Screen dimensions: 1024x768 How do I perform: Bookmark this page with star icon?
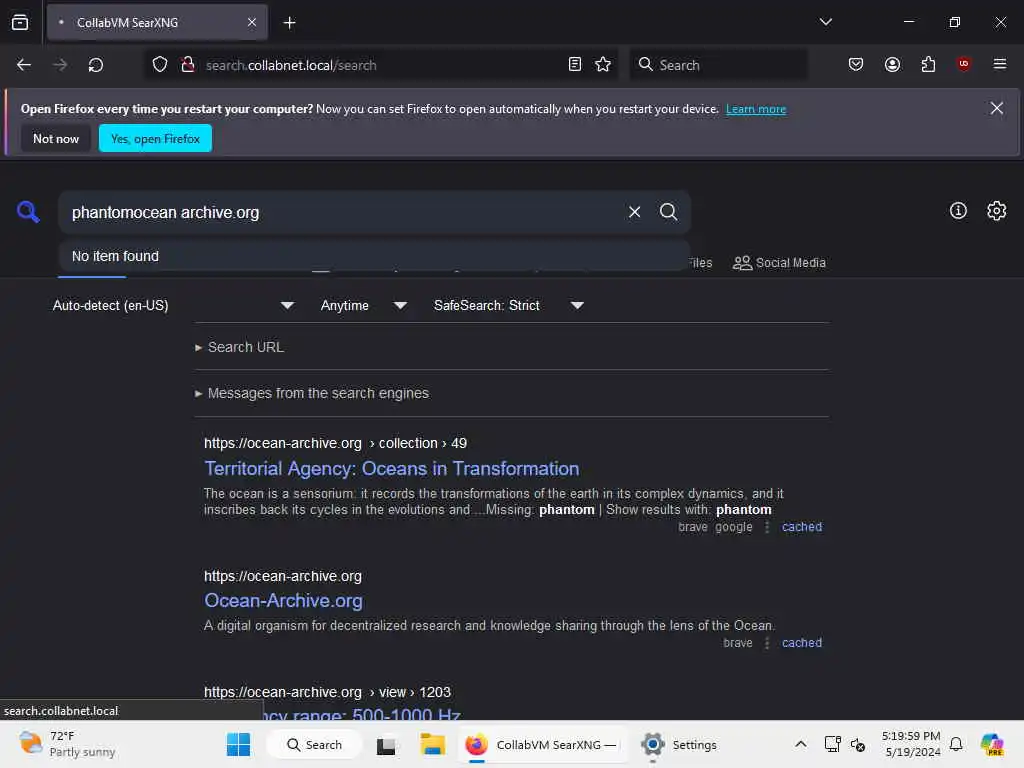(603, 65)
